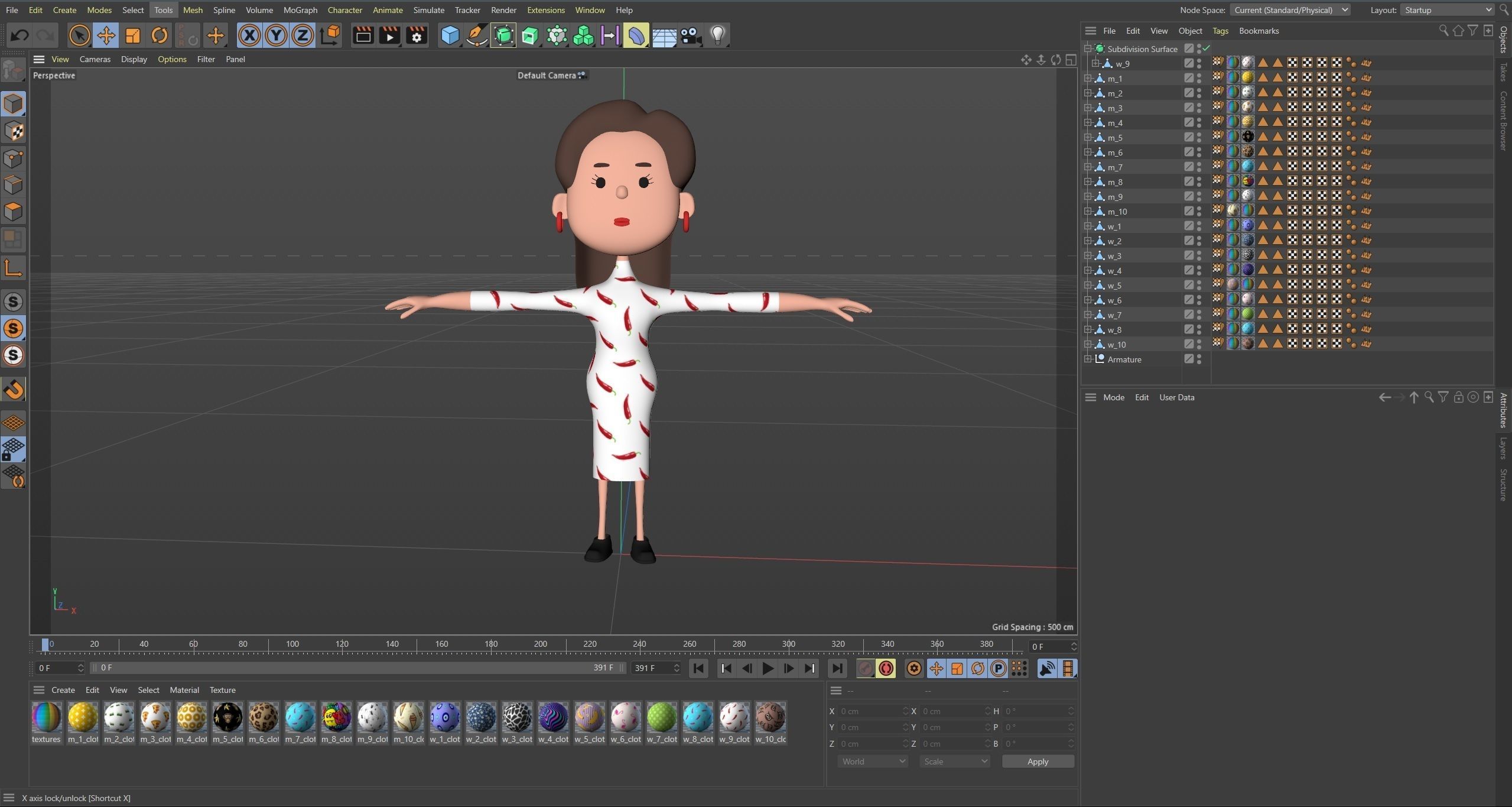Viewport: 1512px width, 807px height.
Task: Open Object Manager Tags menu
Action: [x=1220, y=31]
